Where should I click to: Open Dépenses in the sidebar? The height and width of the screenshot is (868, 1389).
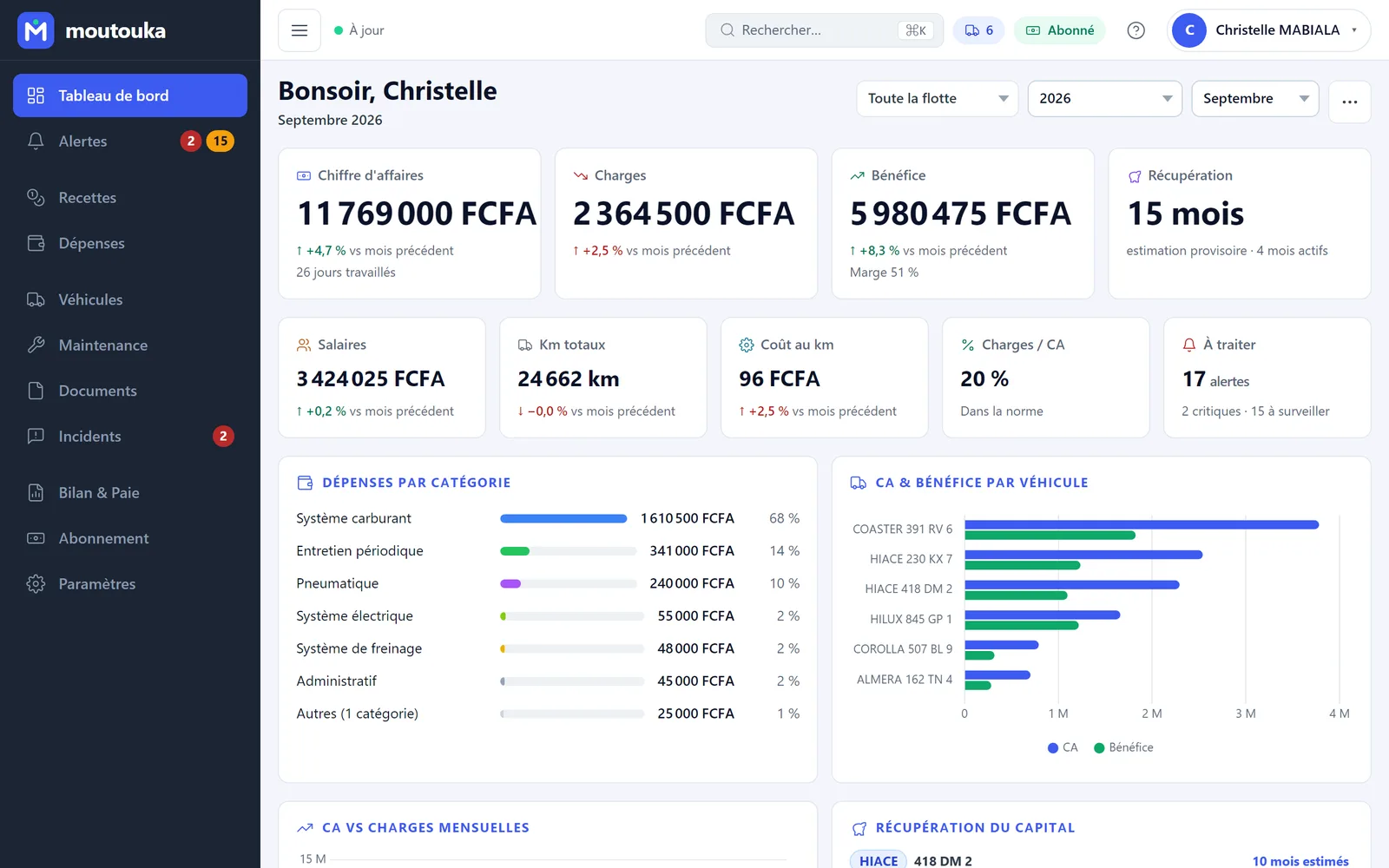130,243
